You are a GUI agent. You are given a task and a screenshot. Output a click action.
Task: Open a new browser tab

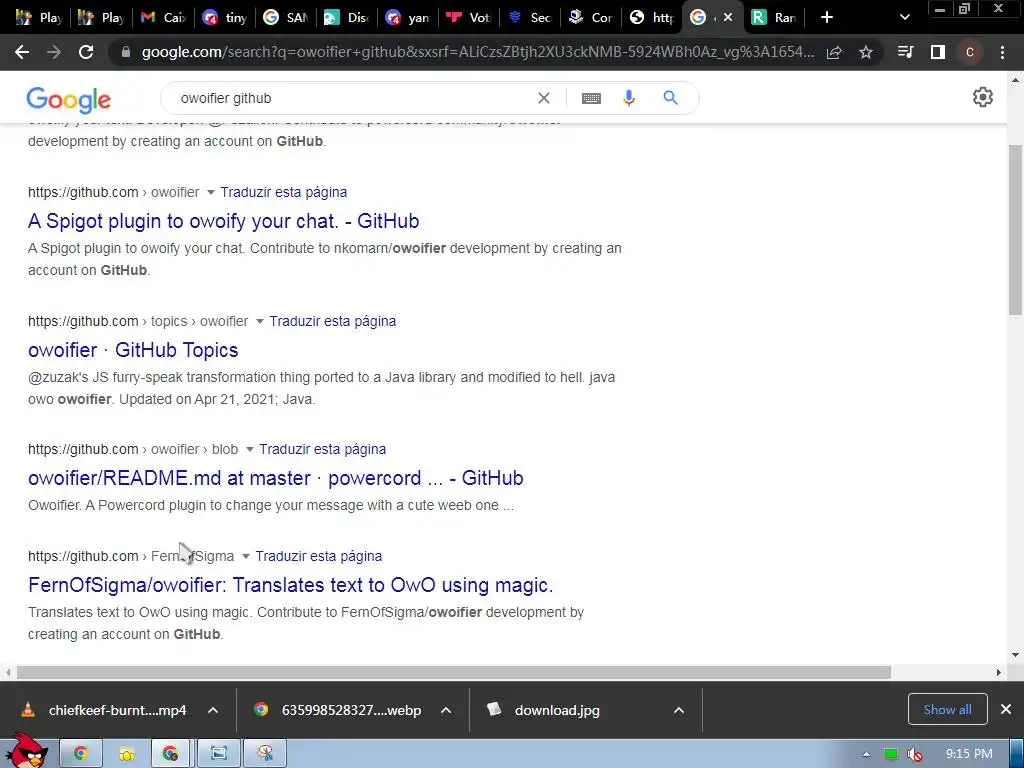coord(827,17)
